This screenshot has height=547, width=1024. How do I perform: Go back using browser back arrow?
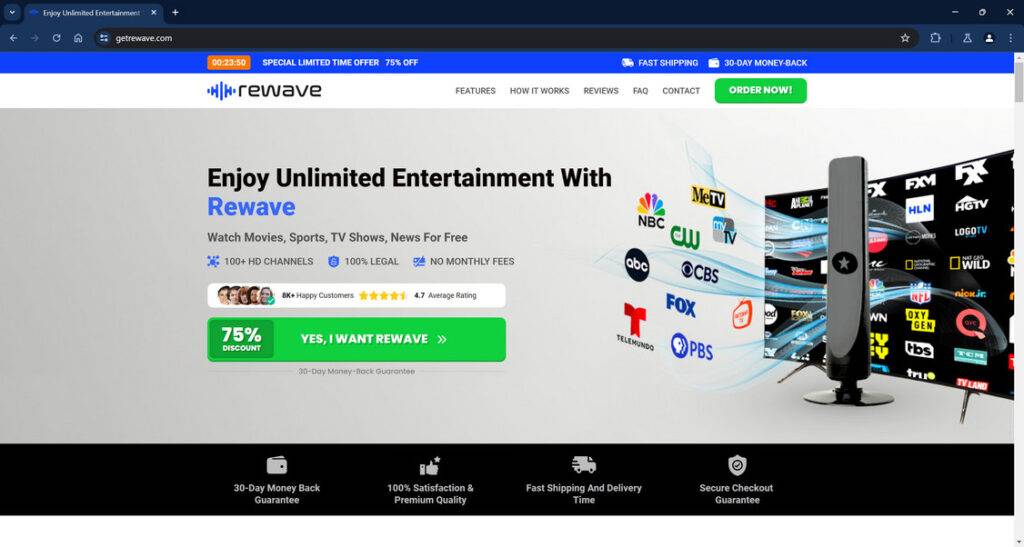14,38
